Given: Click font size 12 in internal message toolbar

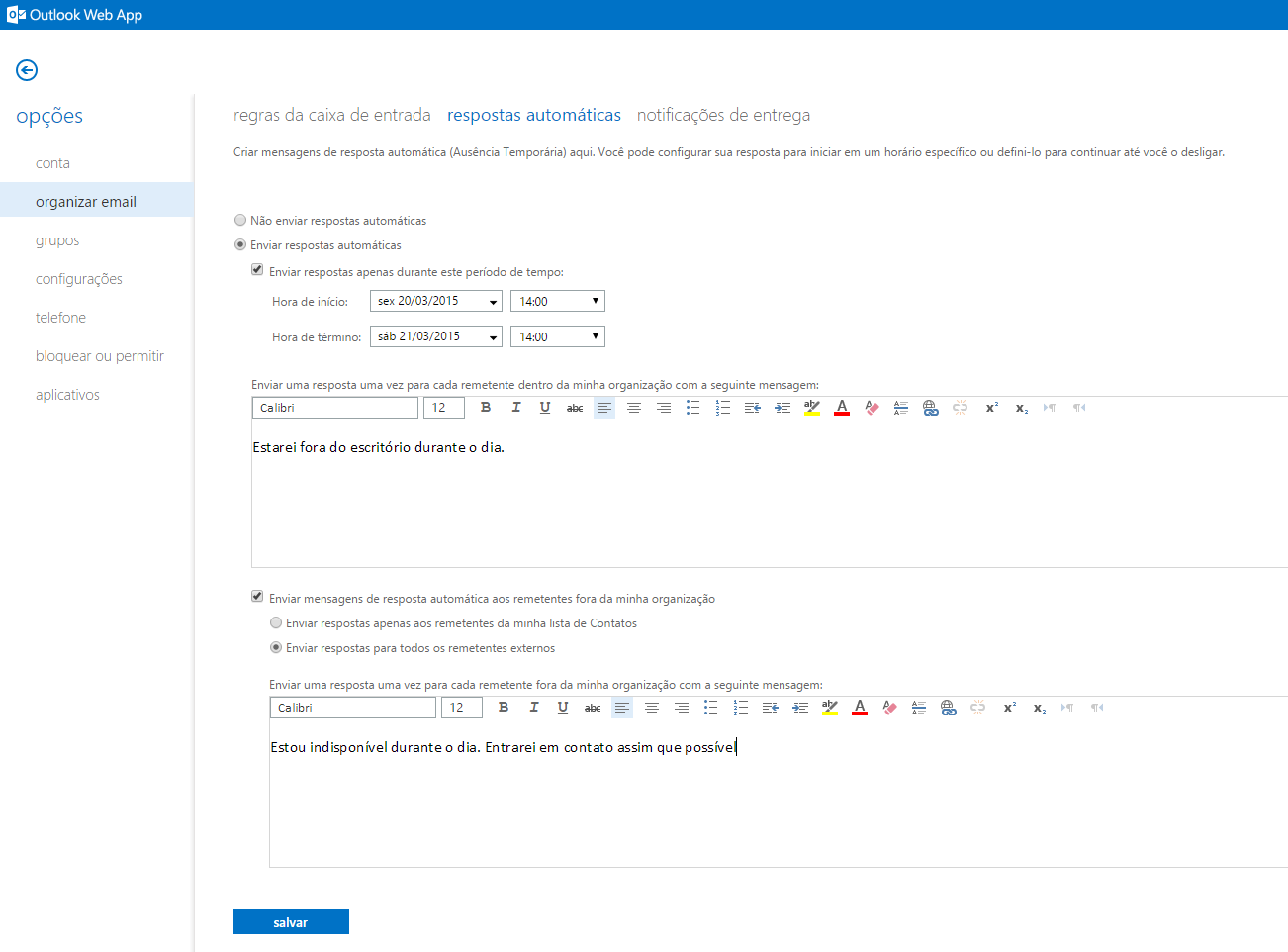Looking at the screenshot, I should [x=444, y=408].
